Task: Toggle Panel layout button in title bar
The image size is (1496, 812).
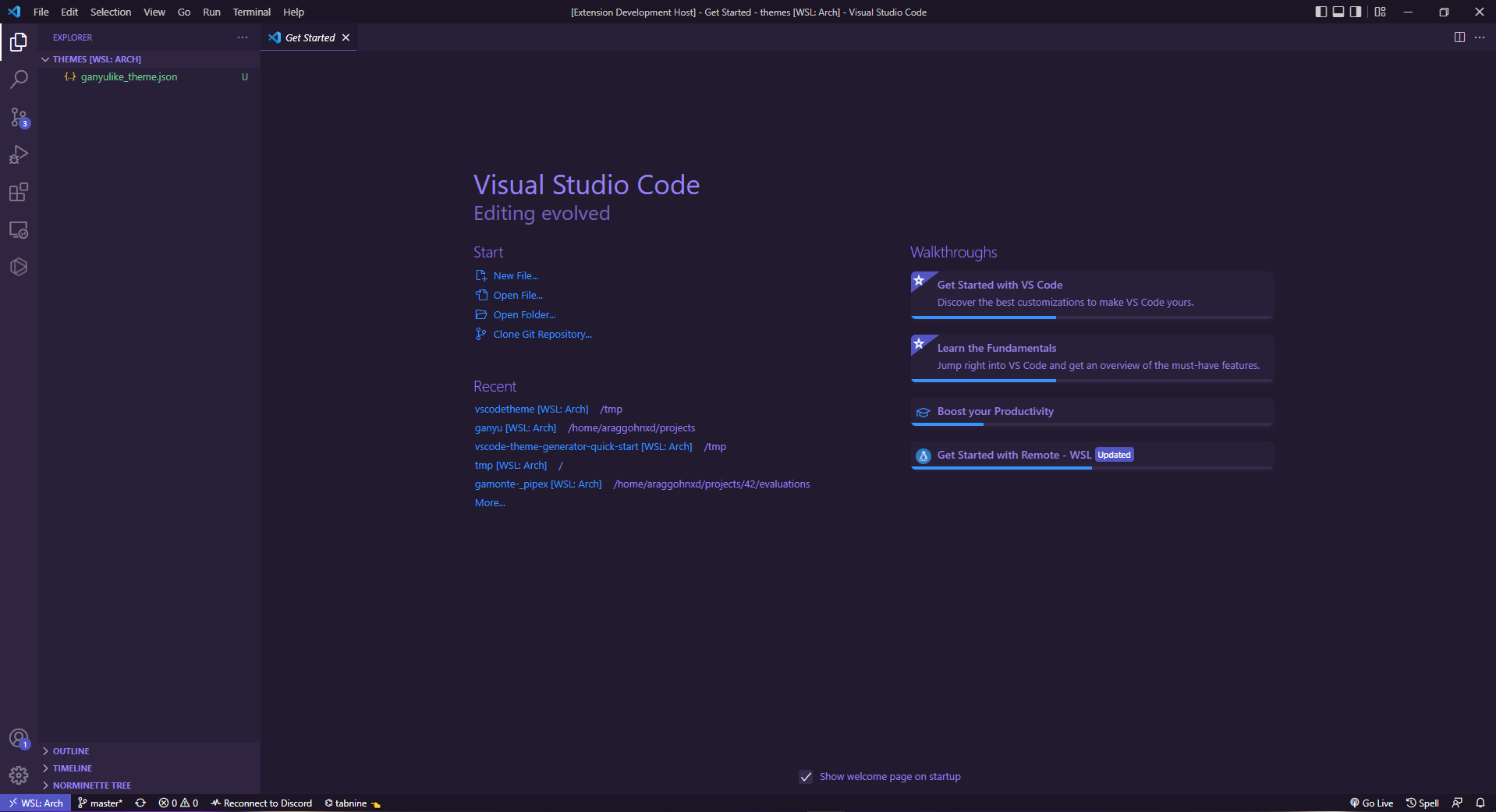Action: click(1338, 12)
